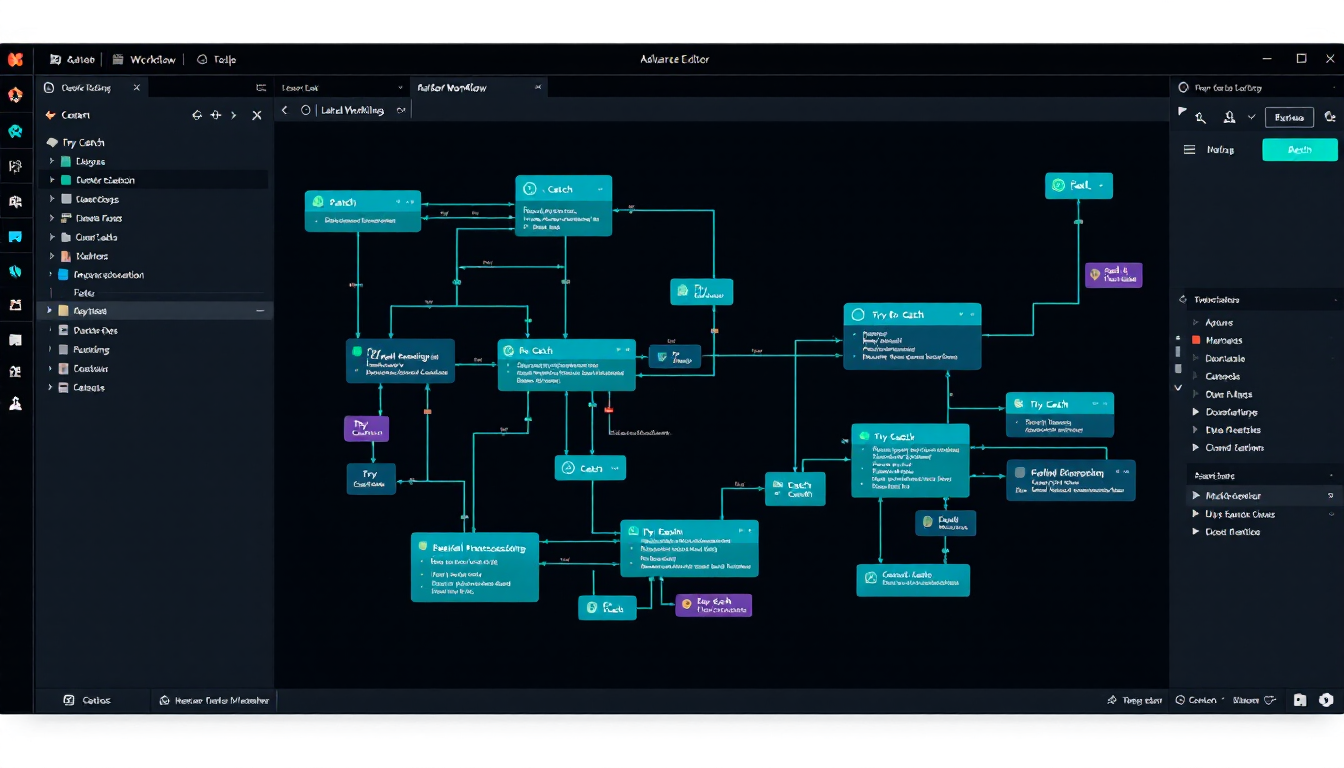Click the blue color square folder in tree
Viewport: 1344px width, 768px height.
(63, 275)
